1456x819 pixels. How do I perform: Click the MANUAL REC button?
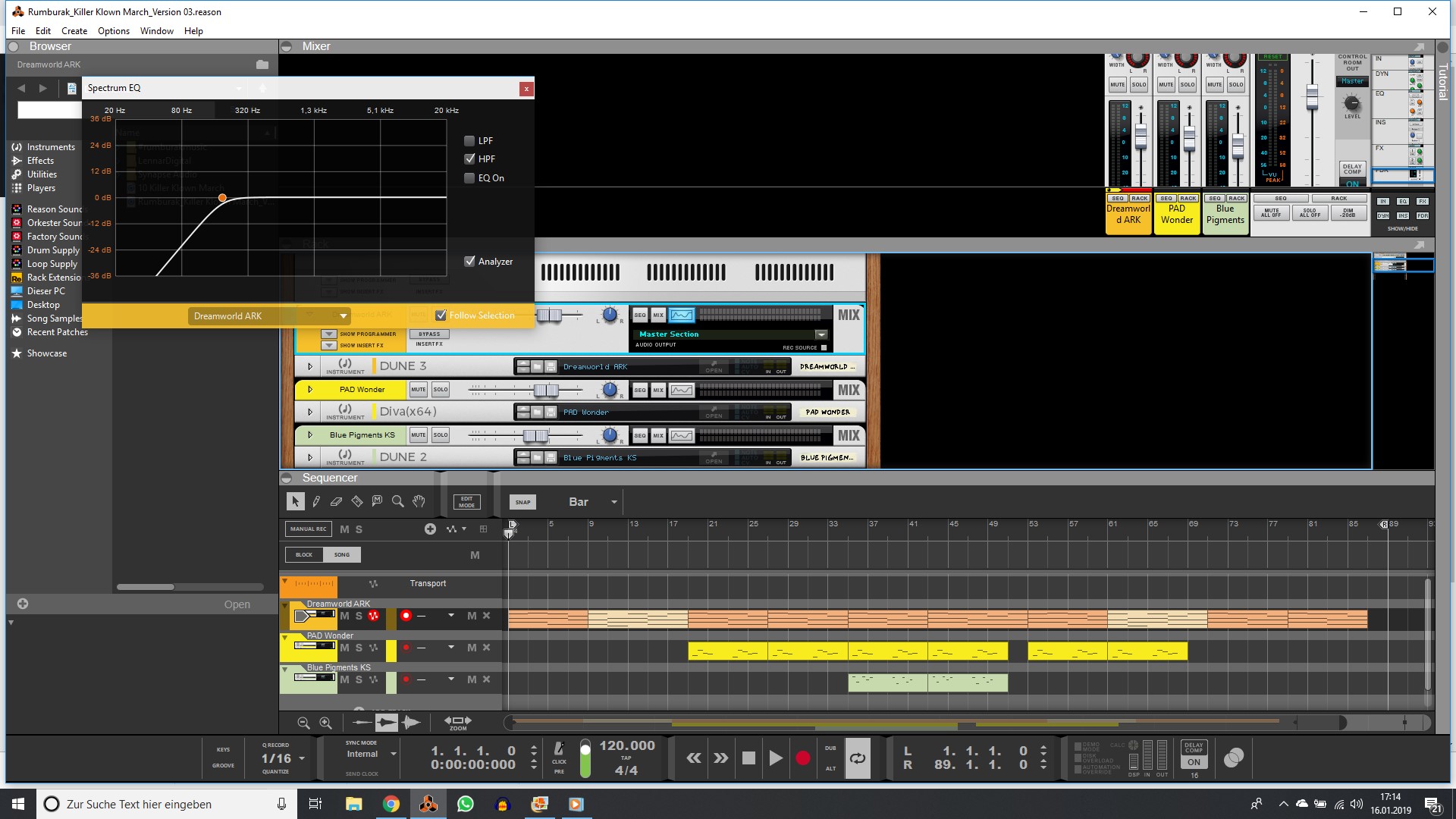tap(308, 529)
